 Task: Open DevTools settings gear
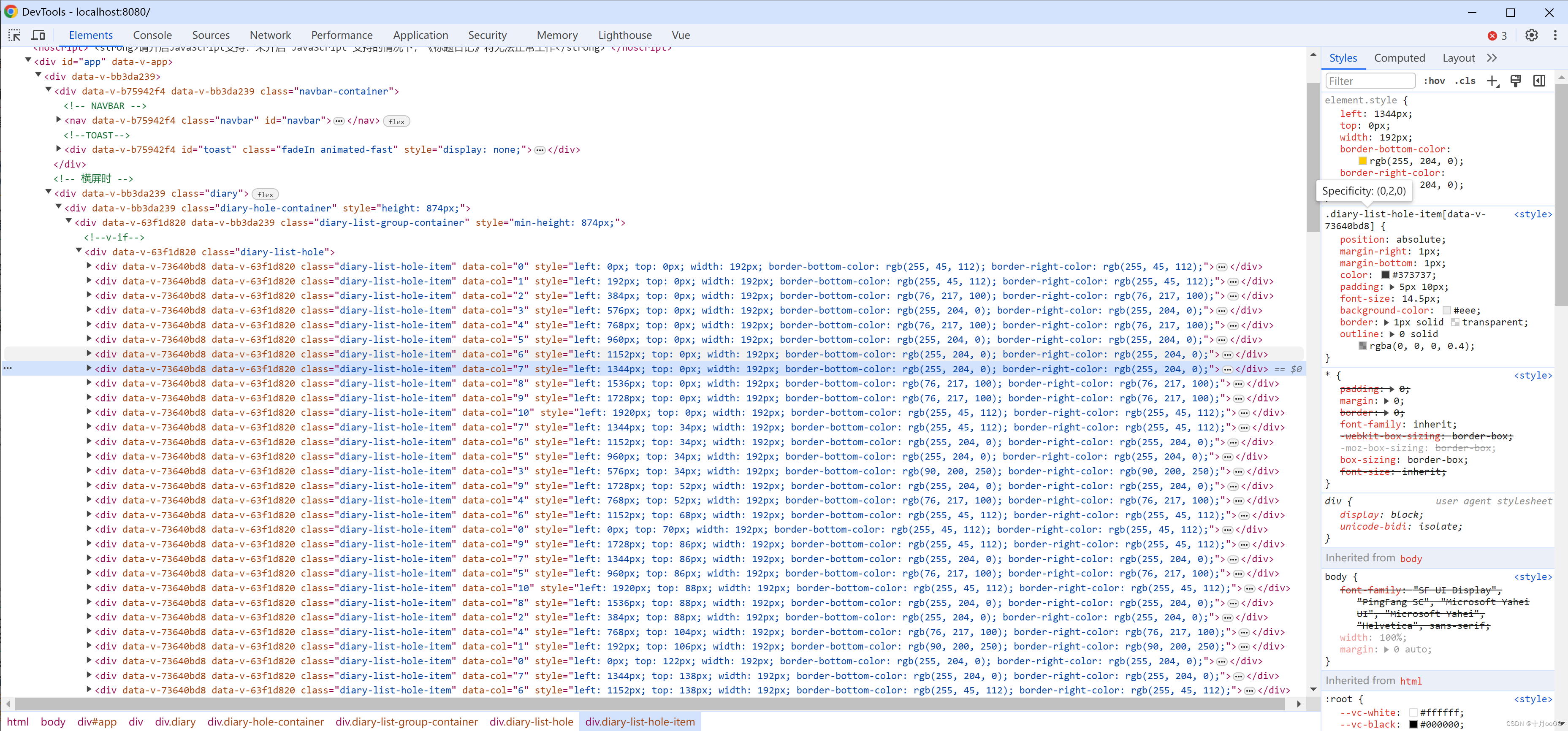1531,35
